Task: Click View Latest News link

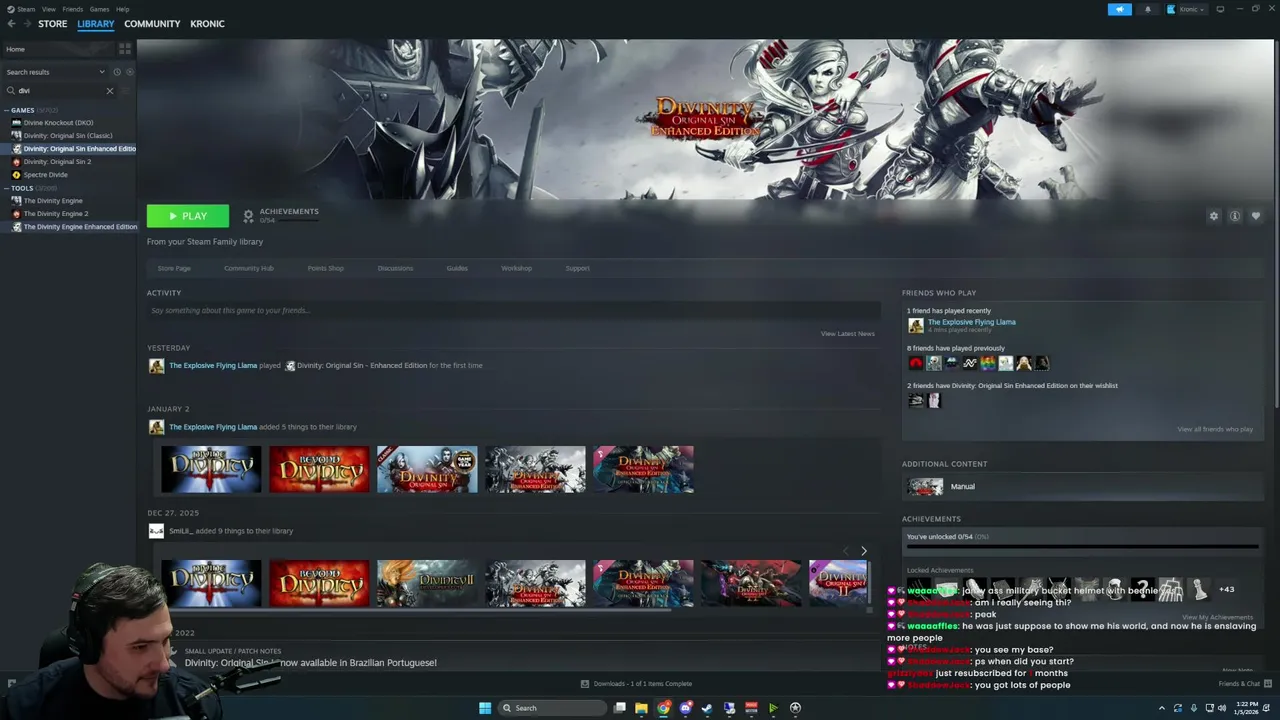Action: coord(847,334)
